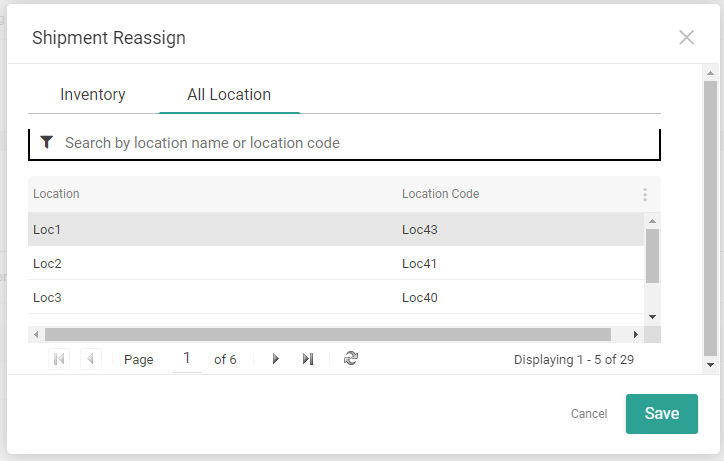Screen dimensions: 724x461
Task: Click location code Loc41
Action: (x=419, y=264)
